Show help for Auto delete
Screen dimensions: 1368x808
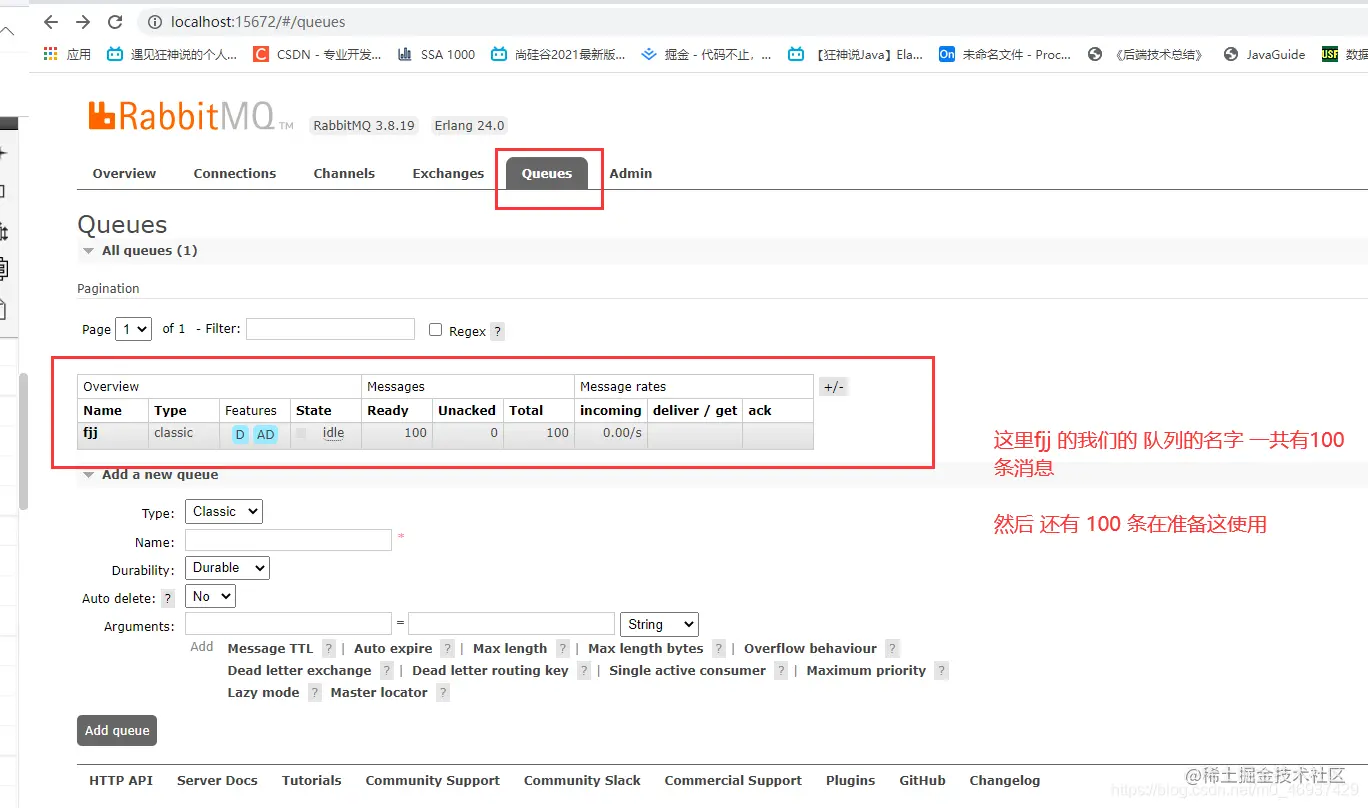click(x=168, y=598)
